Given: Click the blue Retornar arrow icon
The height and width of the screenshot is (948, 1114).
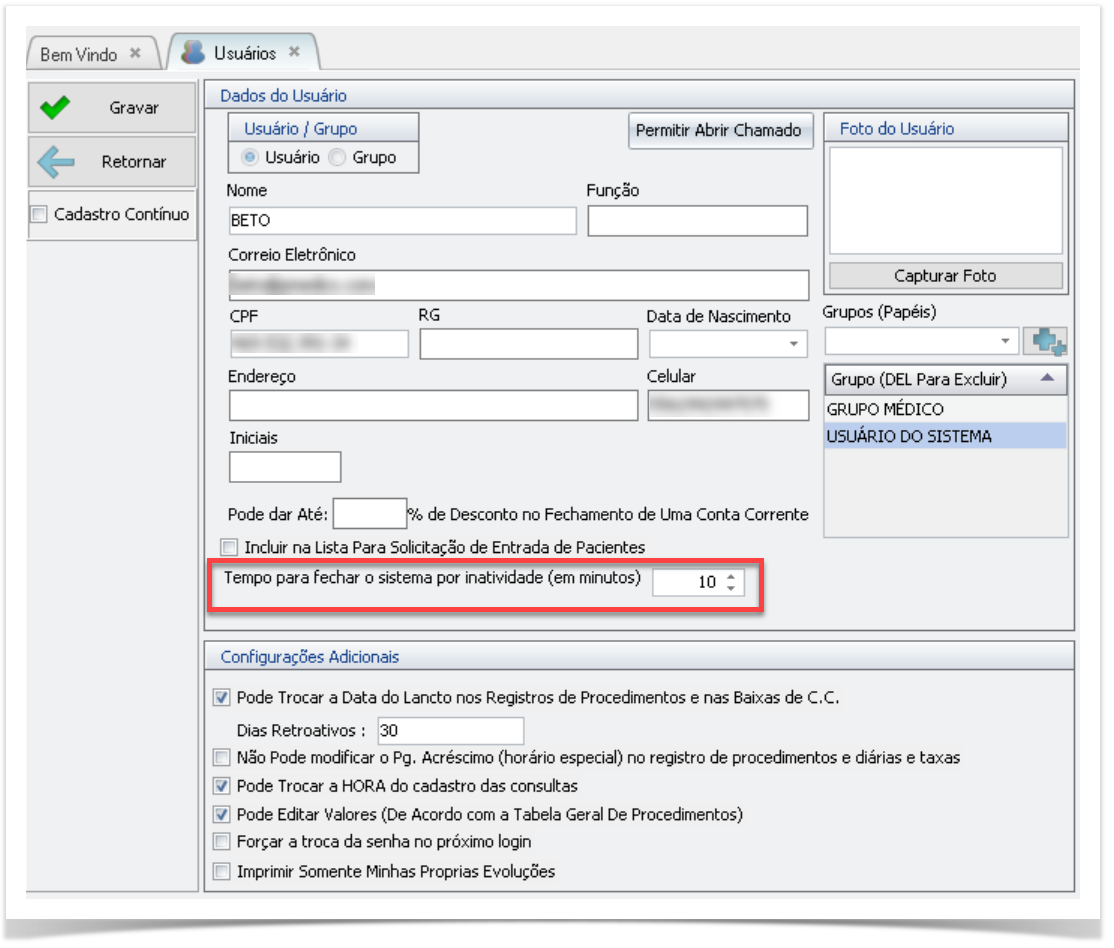Looking at the screenshot, I should [x=56, y=162].
